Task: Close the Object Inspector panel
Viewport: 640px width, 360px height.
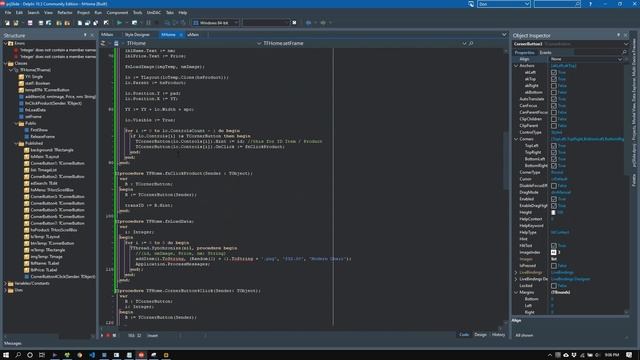Action: pyautogui.click(x=625, y=36)
